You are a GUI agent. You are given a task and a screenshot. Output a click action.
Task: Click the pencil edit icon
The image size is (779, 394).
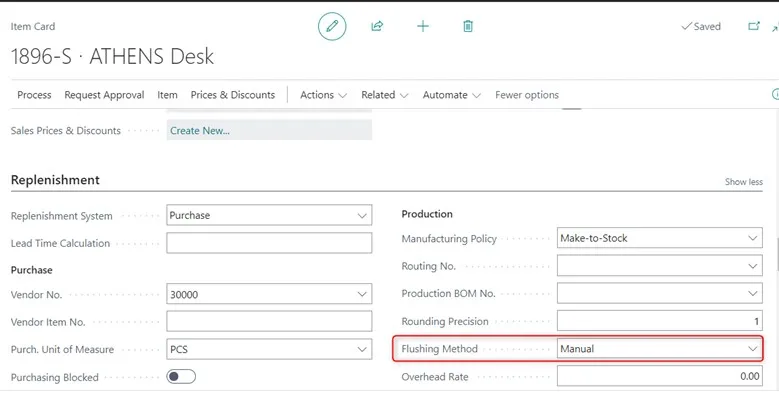(x=332, y=26)
